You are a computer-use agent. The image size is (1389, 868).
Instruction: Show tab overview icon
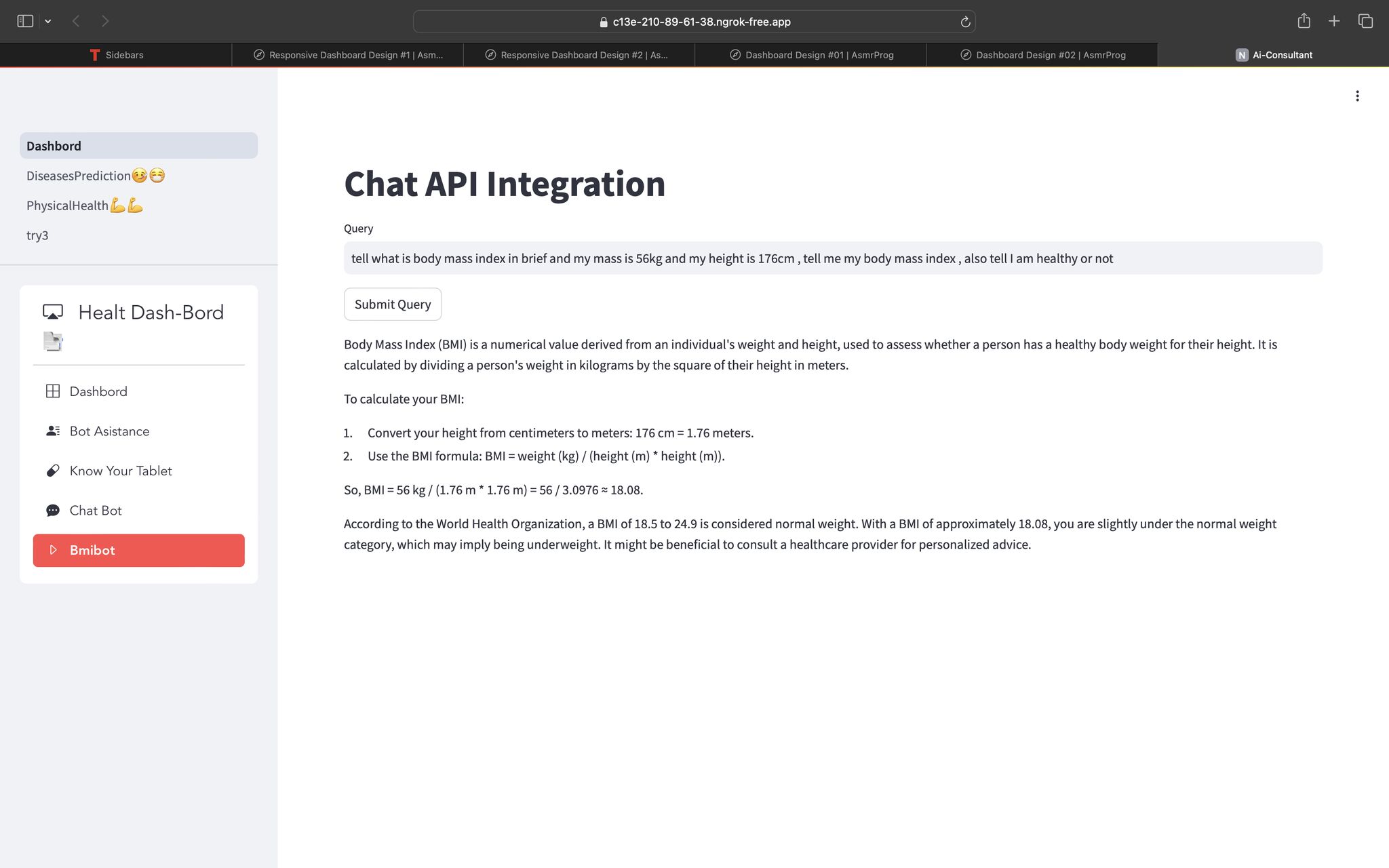click(1365, 21)
